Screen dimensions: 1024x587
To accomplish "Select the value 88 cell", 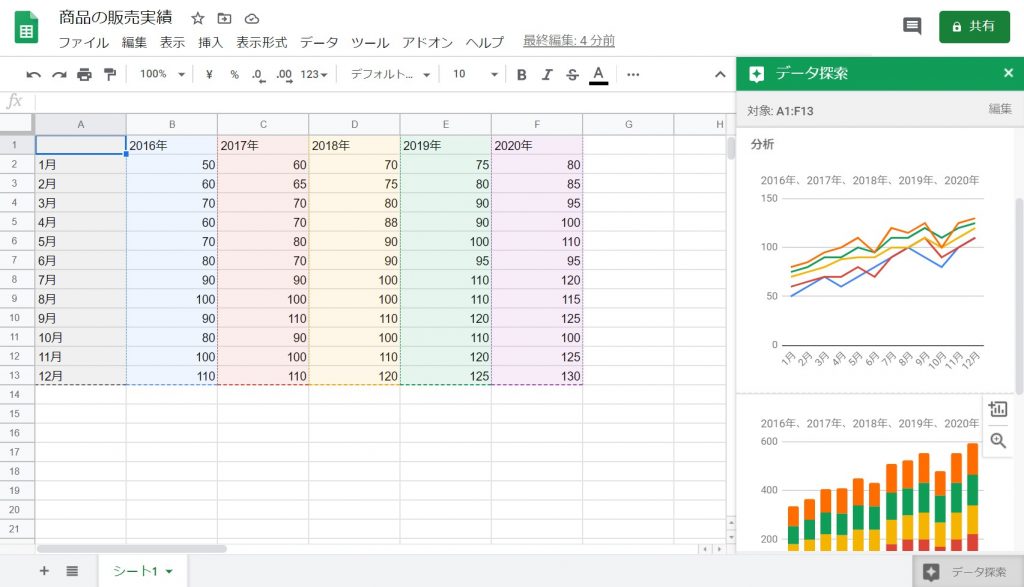I will (354, 222).
